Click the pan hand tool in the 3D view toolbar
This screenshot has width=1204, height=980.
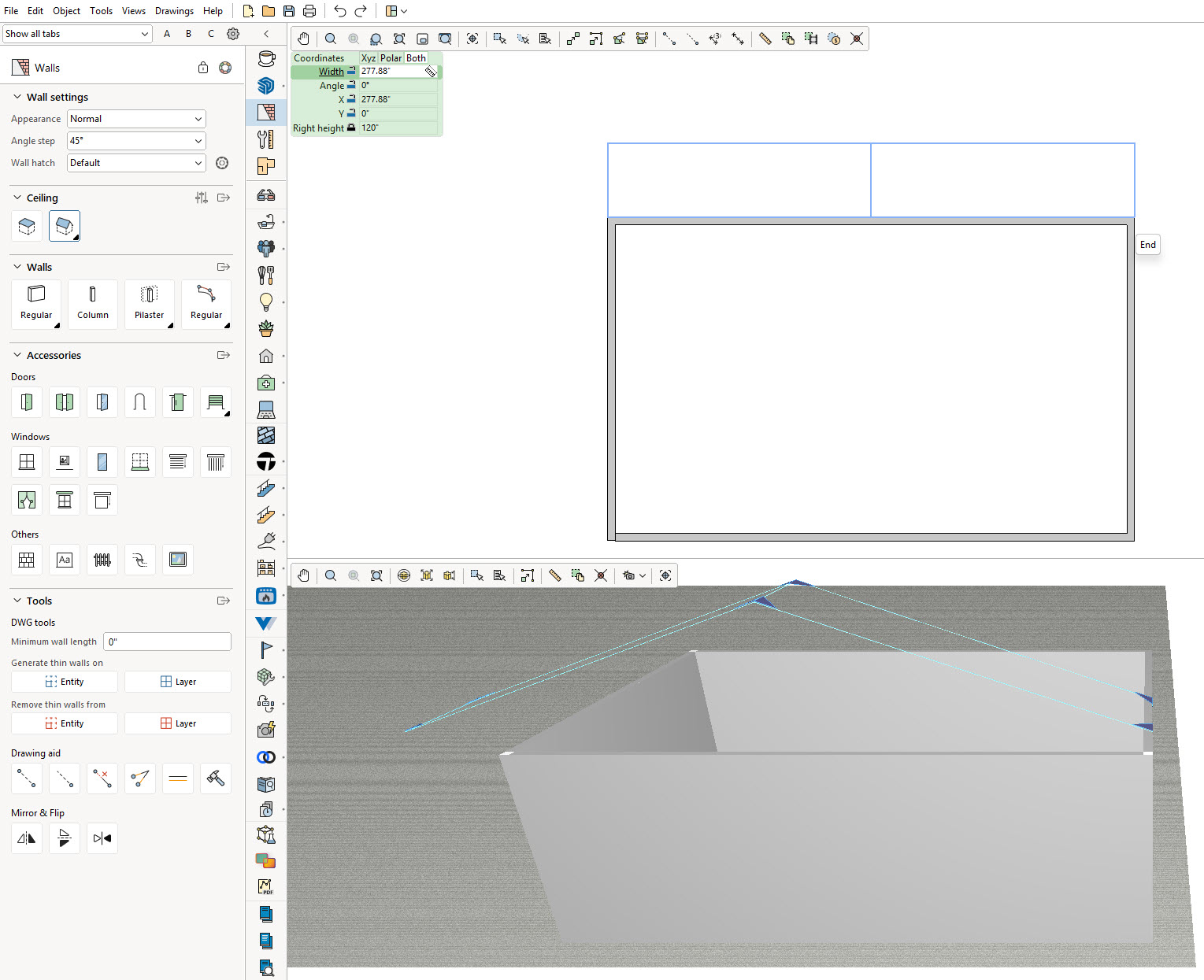(304, 575)
